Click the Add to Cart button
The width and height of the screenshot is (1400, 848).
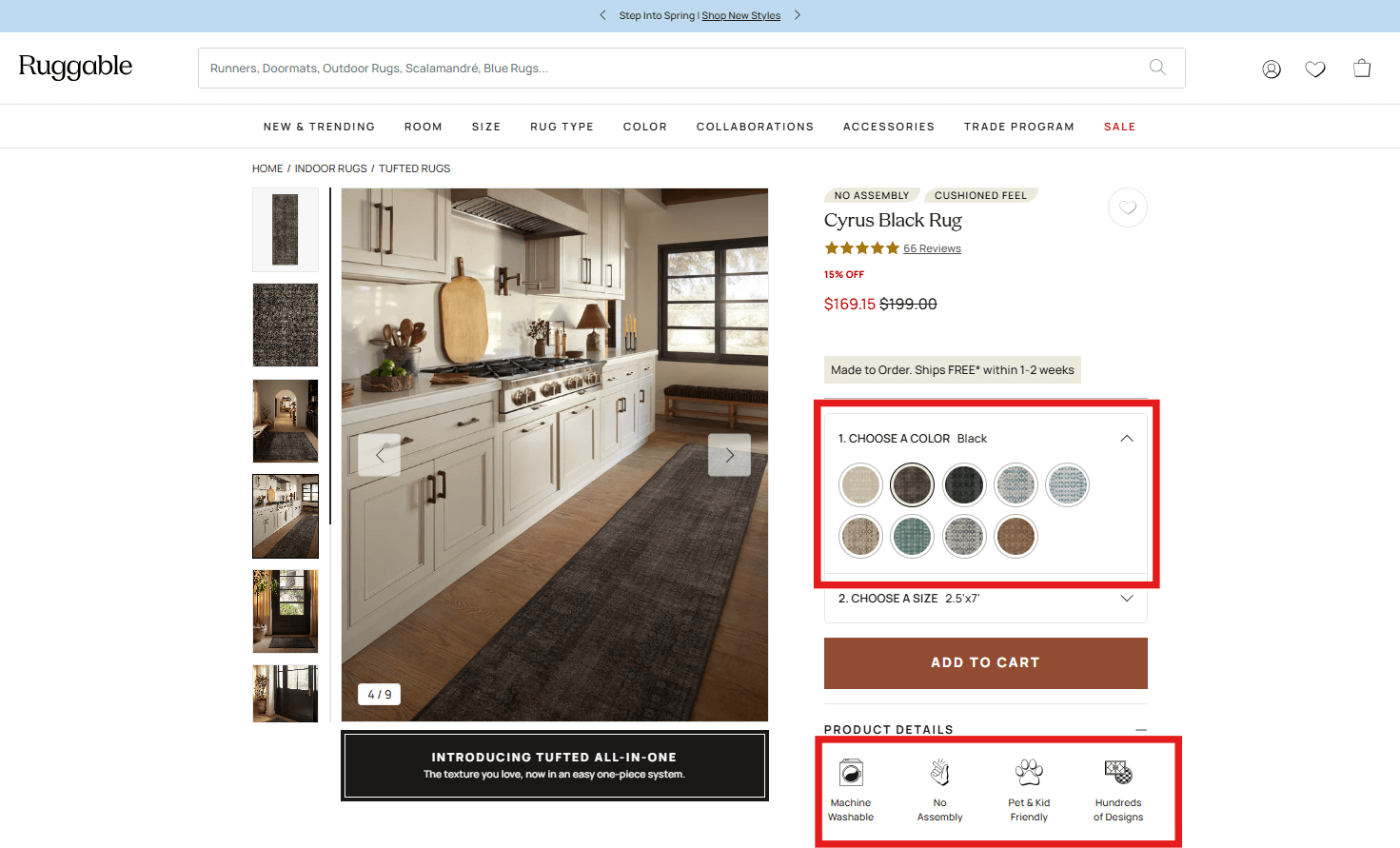[985, 662]
